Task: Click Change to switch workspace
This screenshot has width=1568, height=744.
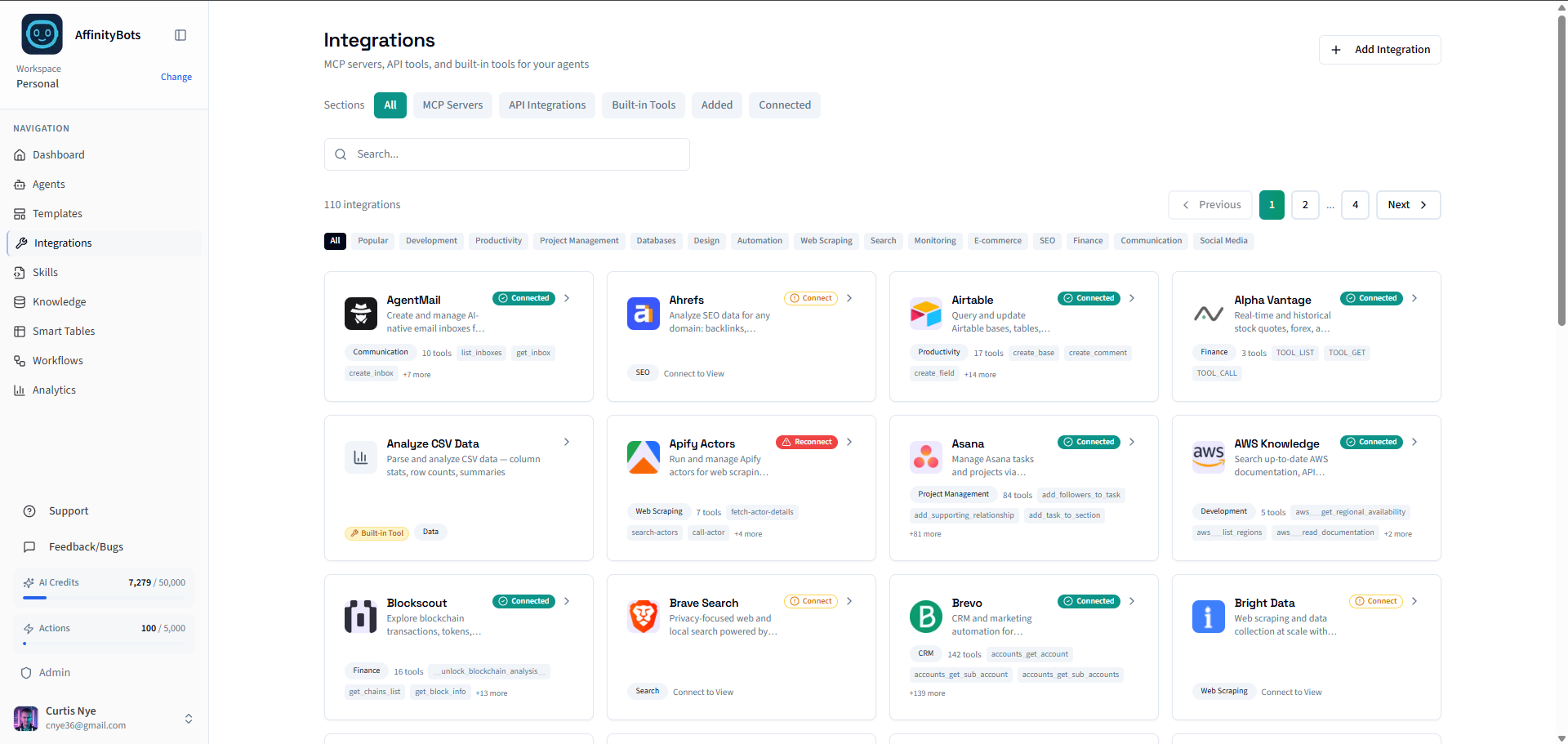Action: tap(176, 77)
